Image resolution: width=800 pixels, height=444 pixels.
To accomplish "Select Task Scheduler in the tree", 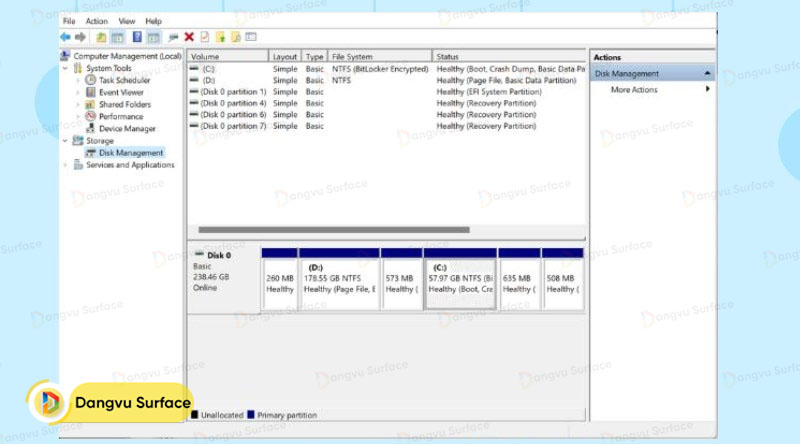I will pos(124,80).
